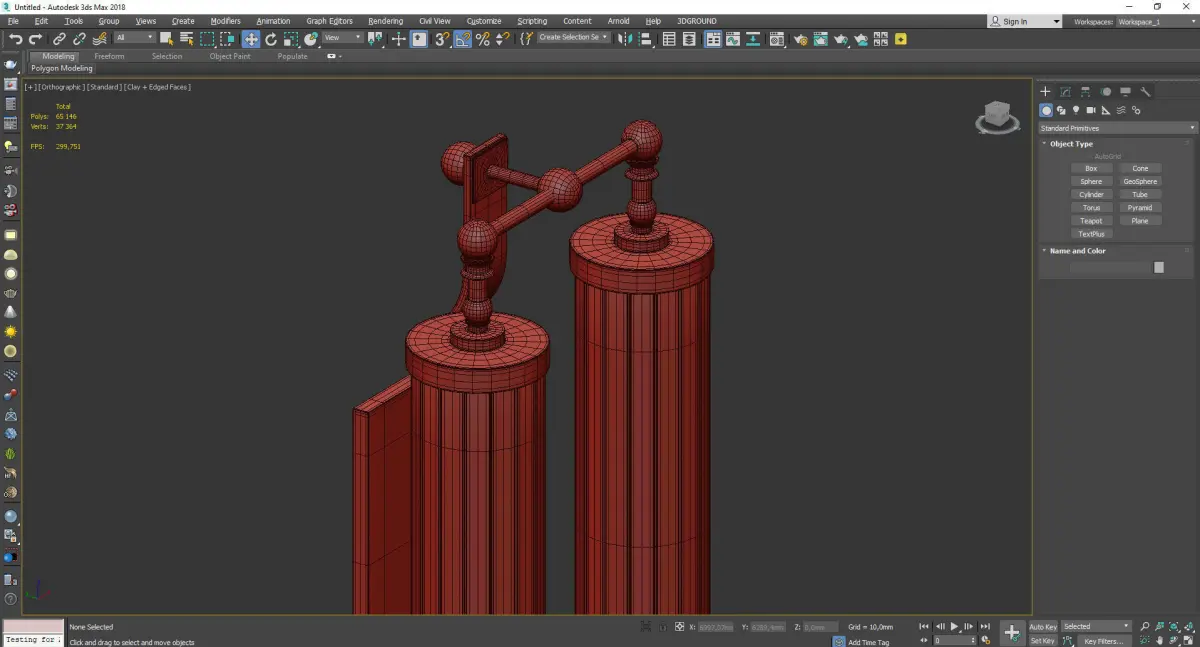Image resolution: width=1200 pixels, height=647 pixels.
Task: Open the Scene Explorer toggle icon
Action: point(670,39)
